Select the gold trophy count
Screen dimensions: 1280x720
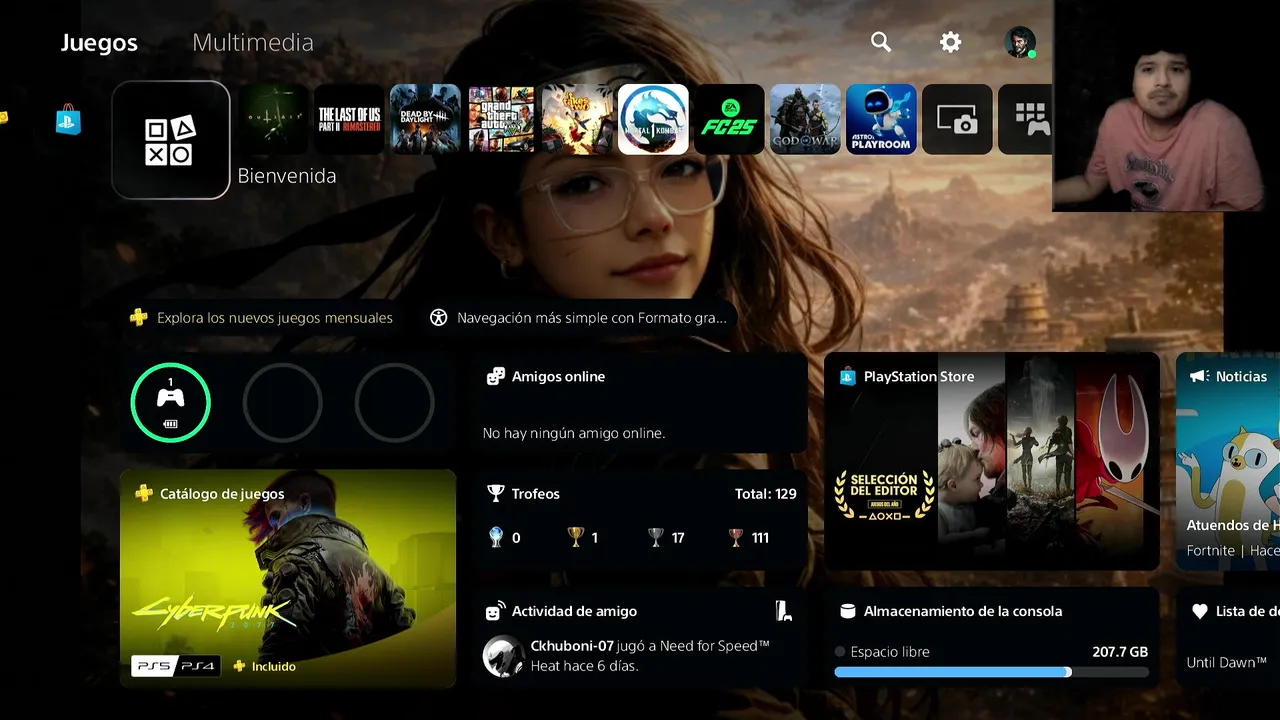click(582, 538)
